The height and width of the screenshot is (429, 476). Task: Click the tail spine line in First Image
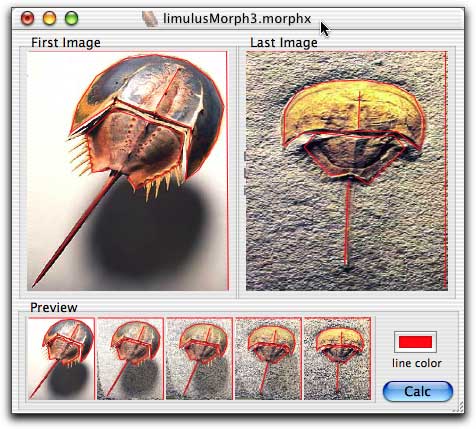point(77,229)
